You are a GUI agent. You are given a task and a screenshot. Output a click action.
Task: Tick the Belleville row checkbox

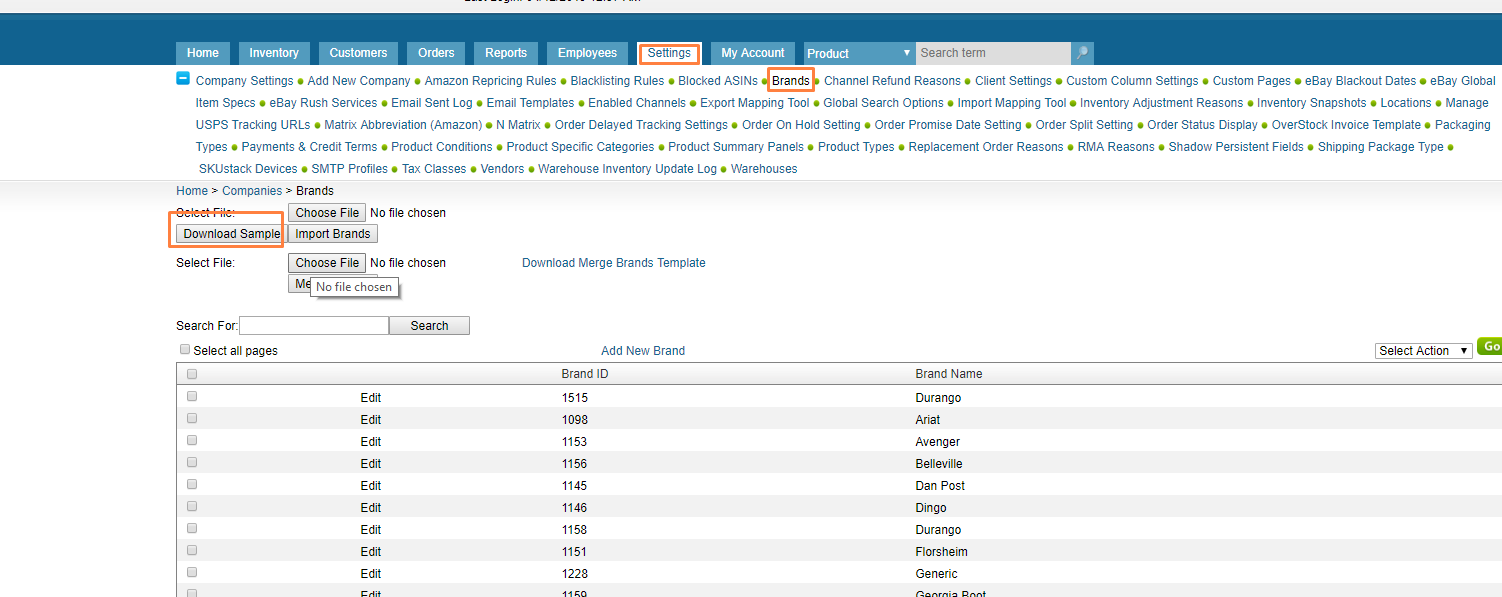pyautogui.click(x=192, y=462)
